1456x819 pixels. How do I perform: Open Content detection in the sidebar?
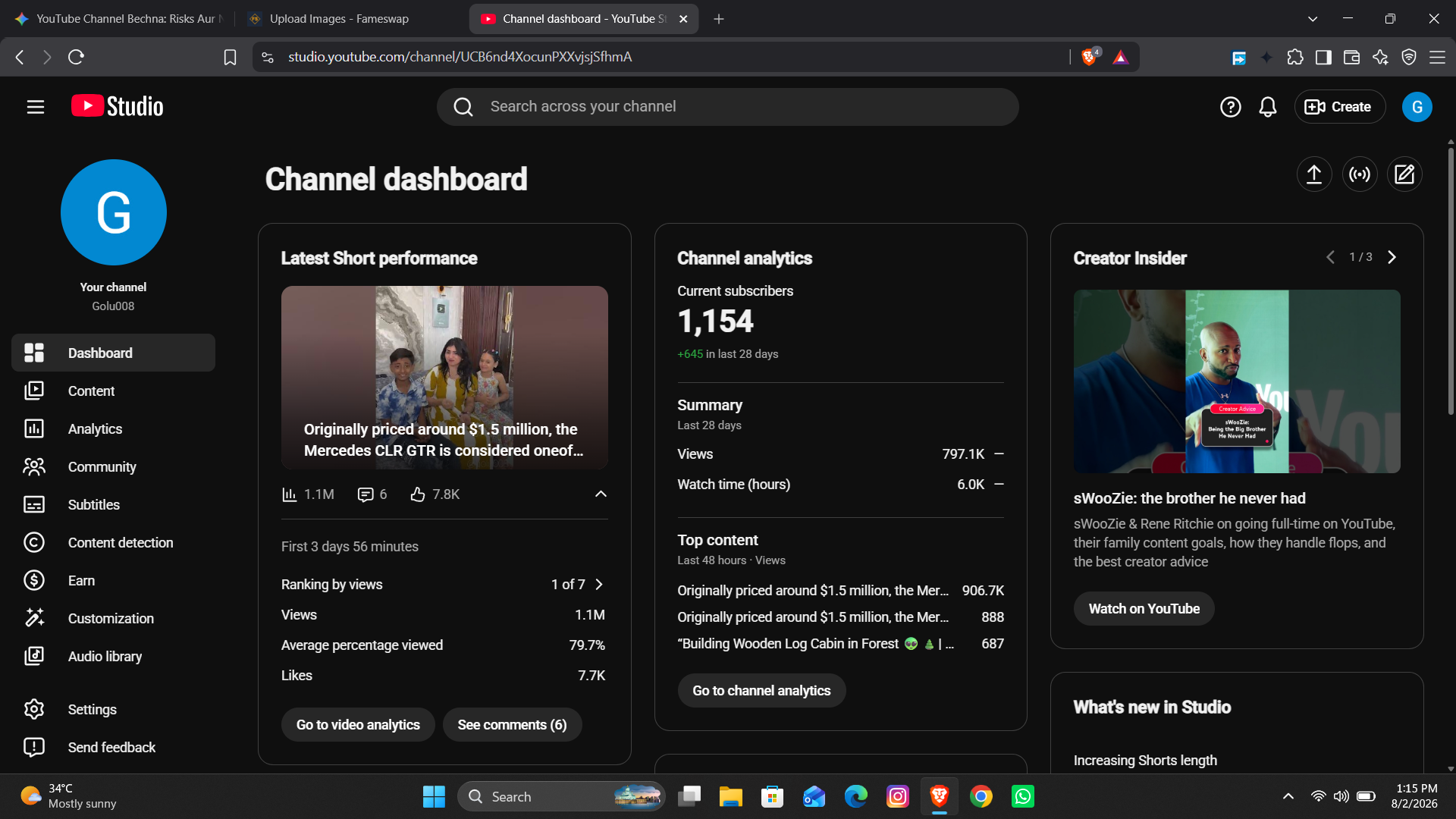coord(114,542)
